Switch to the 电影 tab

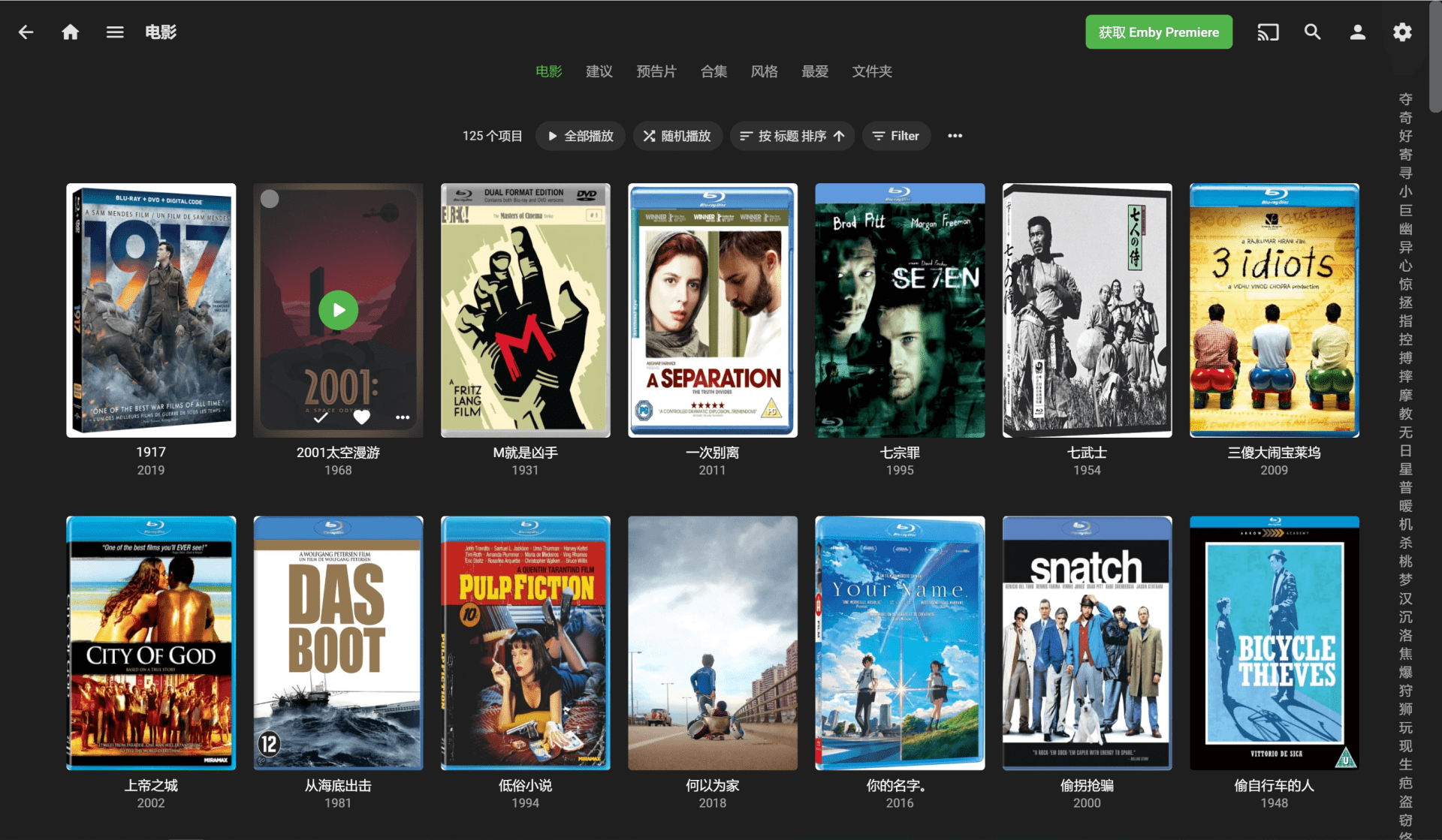pyautogui.click(x=549, y=71)
